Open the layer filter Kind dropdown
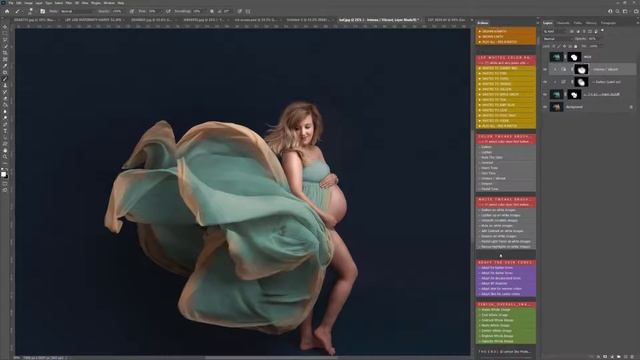The width and height of the screenshot is (640, 360). (555, 31)
